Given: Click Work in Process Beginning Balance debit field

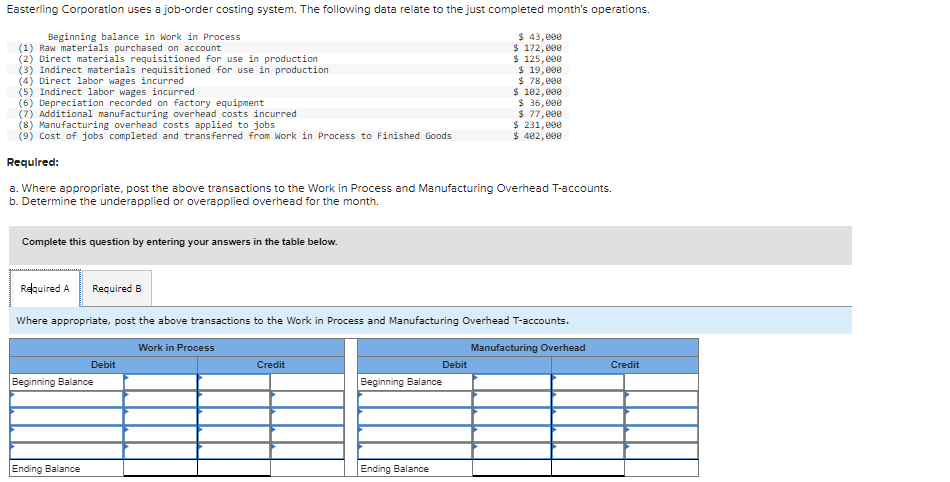Looking at the screenshot, I should [x=161, y=382].
